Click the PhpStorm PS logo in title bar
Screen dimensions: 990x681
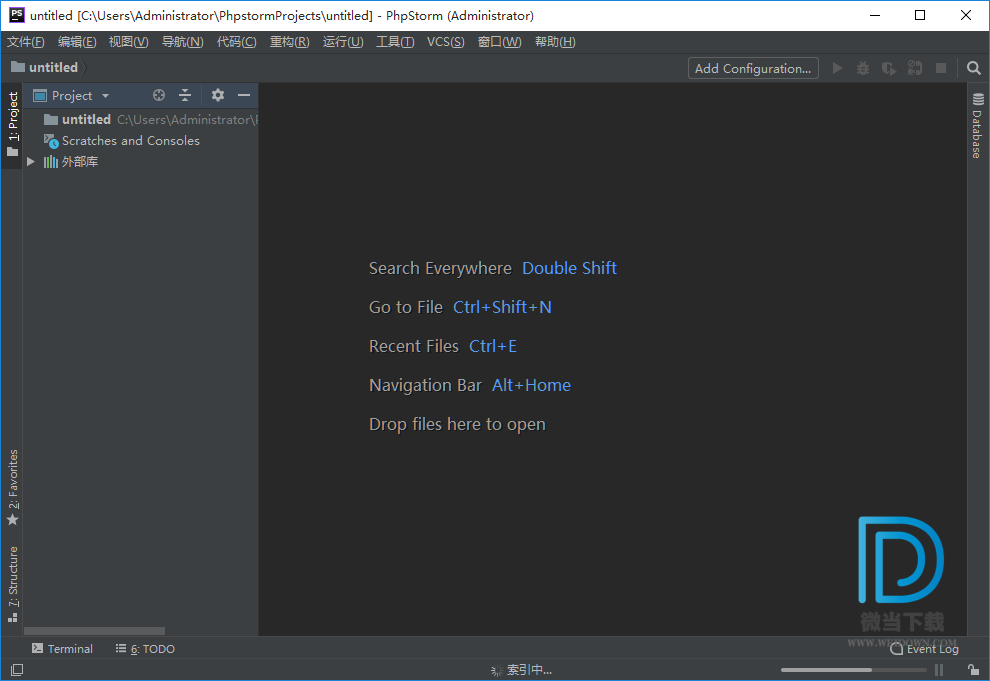[17, 15]
